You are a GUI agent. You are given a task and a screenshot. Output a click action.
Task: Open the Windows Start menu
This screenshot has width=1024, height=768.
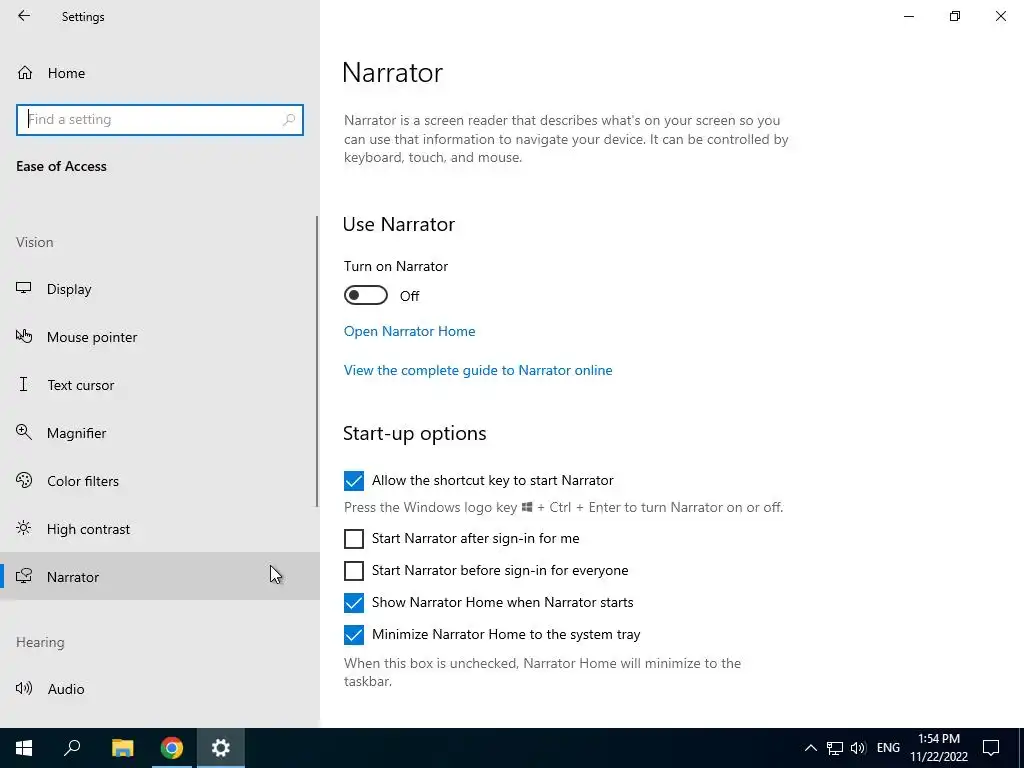24,748
